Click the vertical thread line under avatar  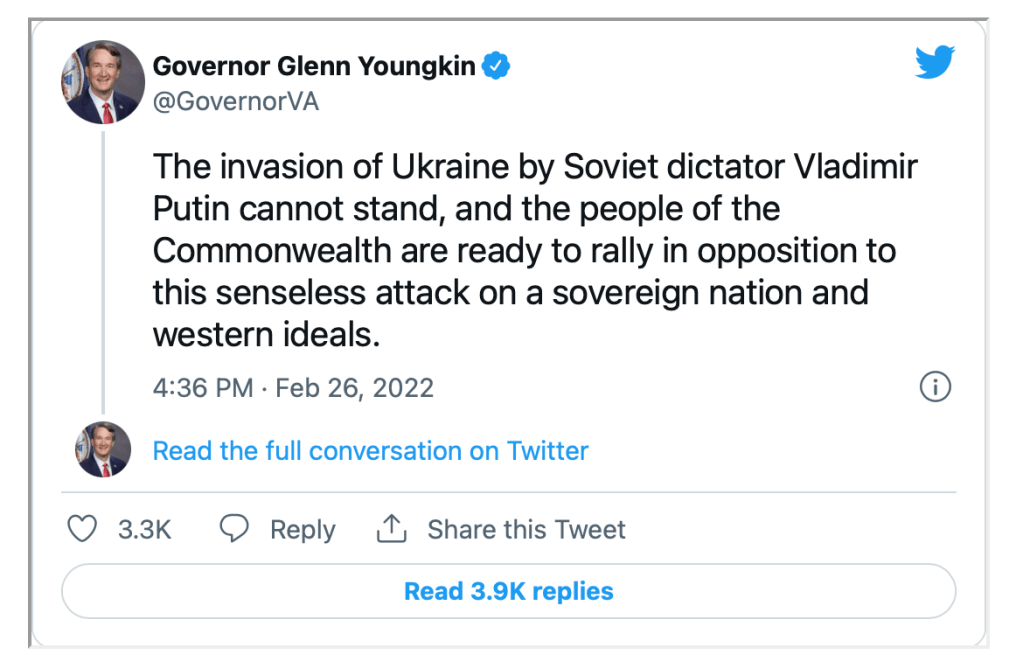[103, 270]
